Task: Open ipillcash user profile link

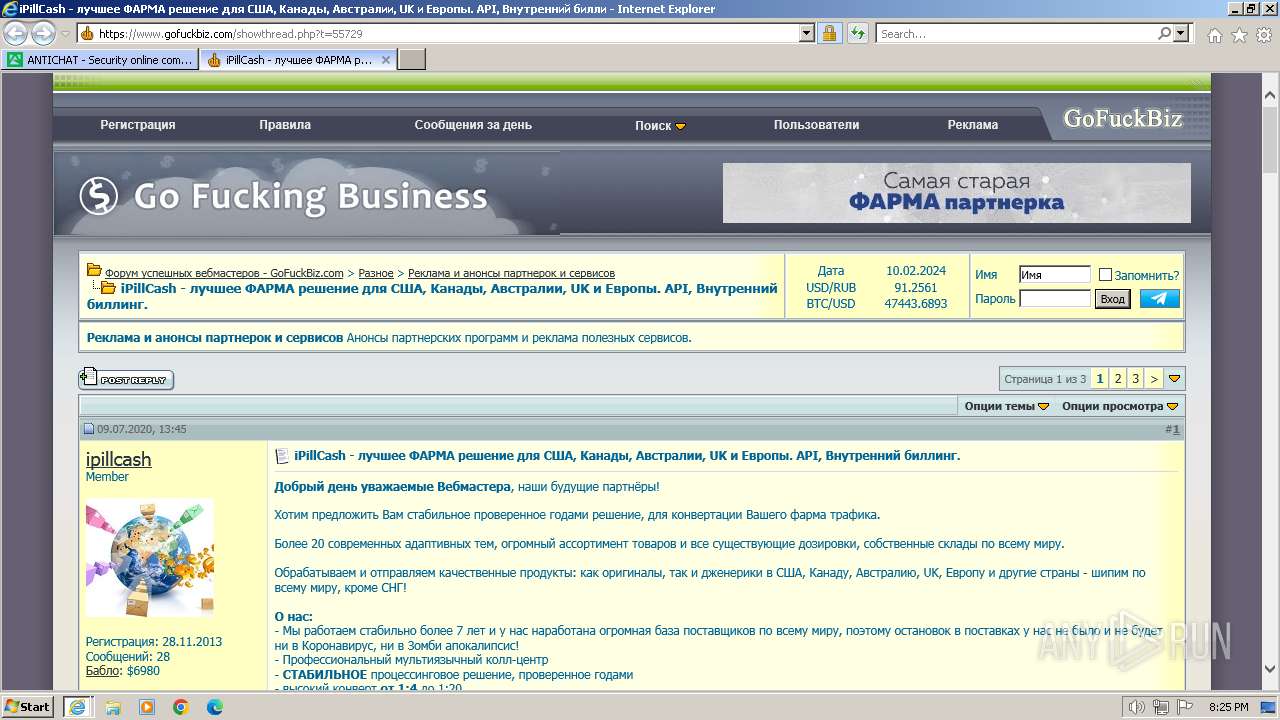Action: 119,459
